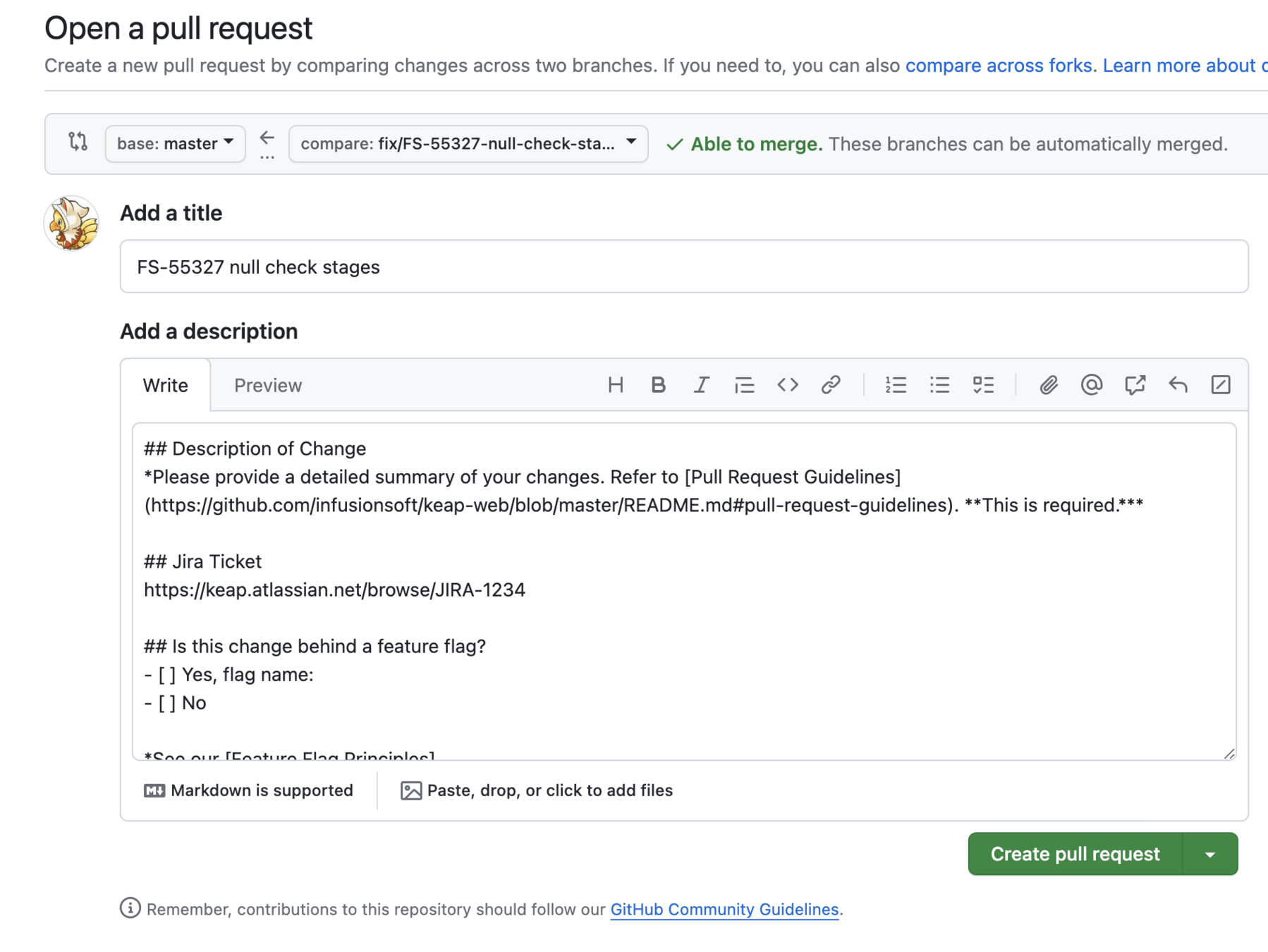Click 'Is this change behind a feature flag?' line
The height and width of the screenshot is (952, 1268).
[x=315, y=647]
